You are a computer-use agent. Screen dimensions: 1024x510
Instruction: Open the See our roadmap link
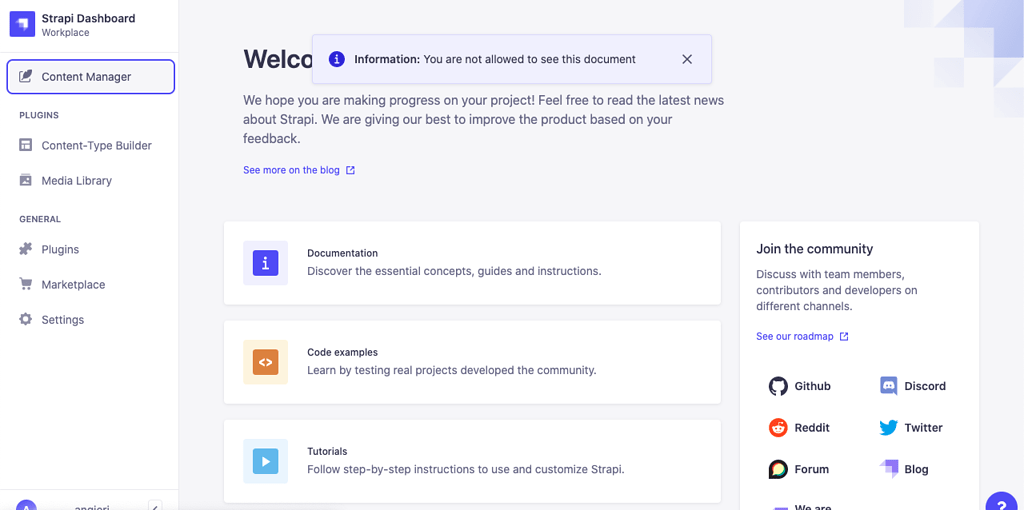pos(802,336)
